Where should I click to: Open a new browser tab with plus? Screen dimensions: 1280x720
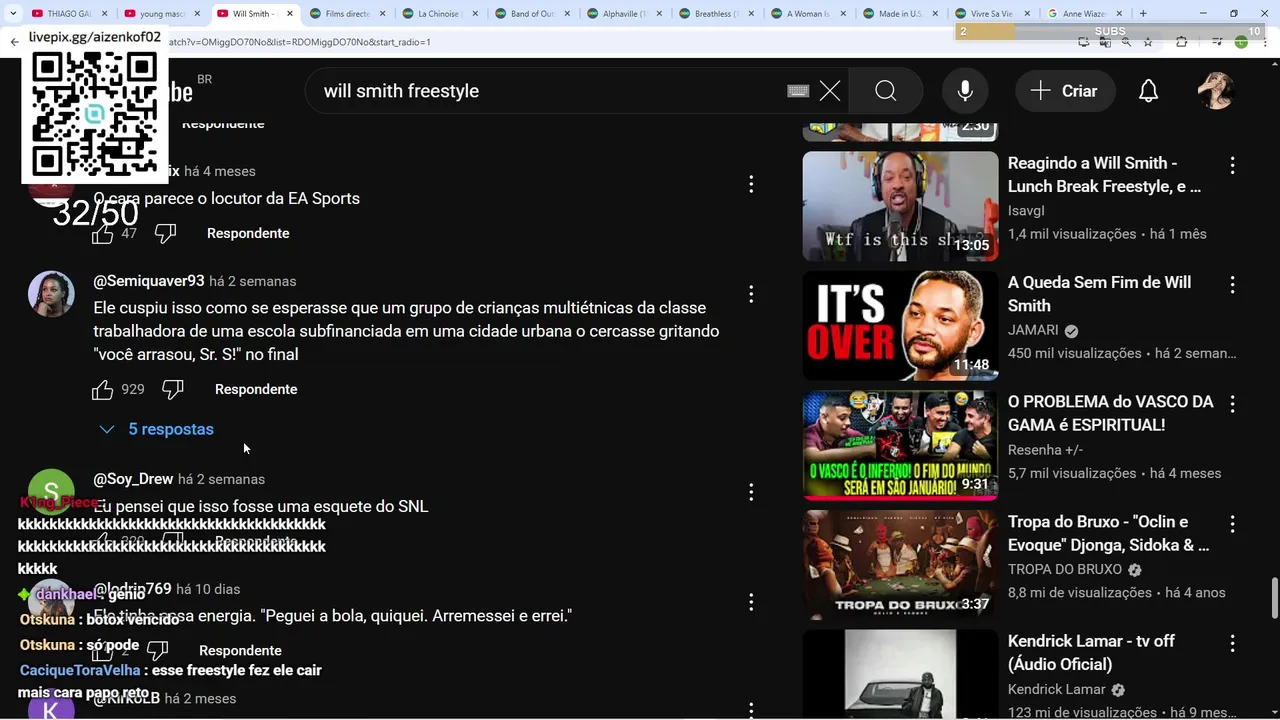click(1143, 14)
